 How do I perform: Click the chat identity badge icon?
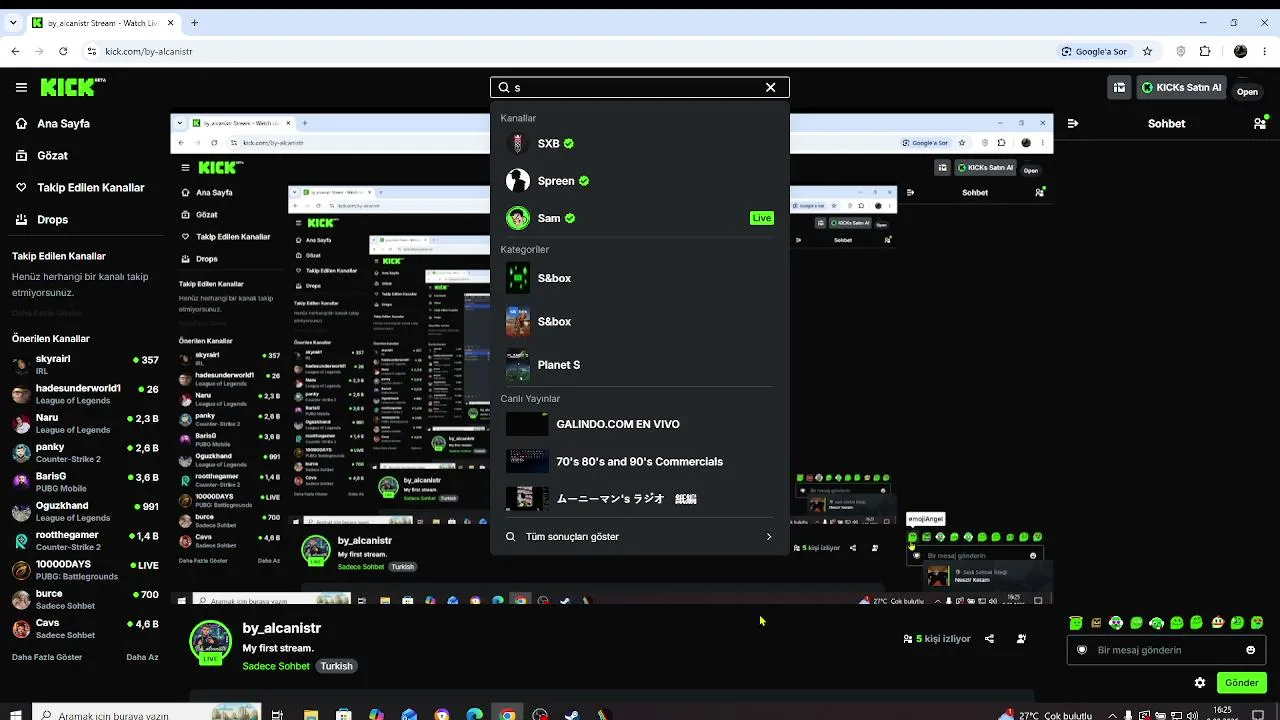pyautogui.click(x=1081, y=650)
